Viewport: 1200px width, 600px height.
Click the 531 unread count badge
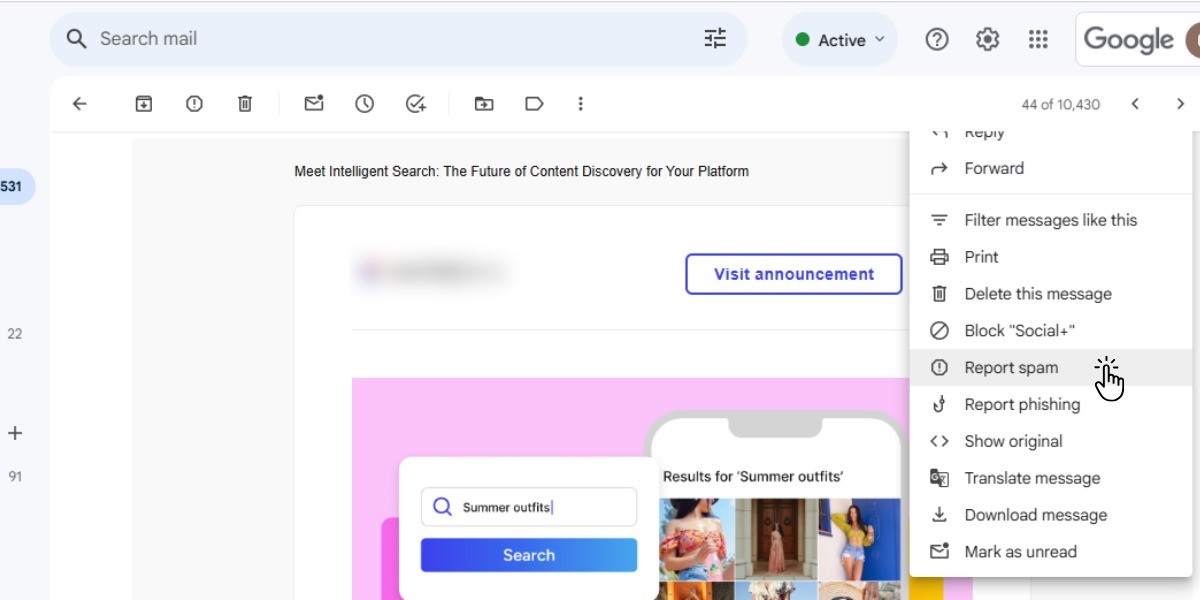[x=13, y=187]
